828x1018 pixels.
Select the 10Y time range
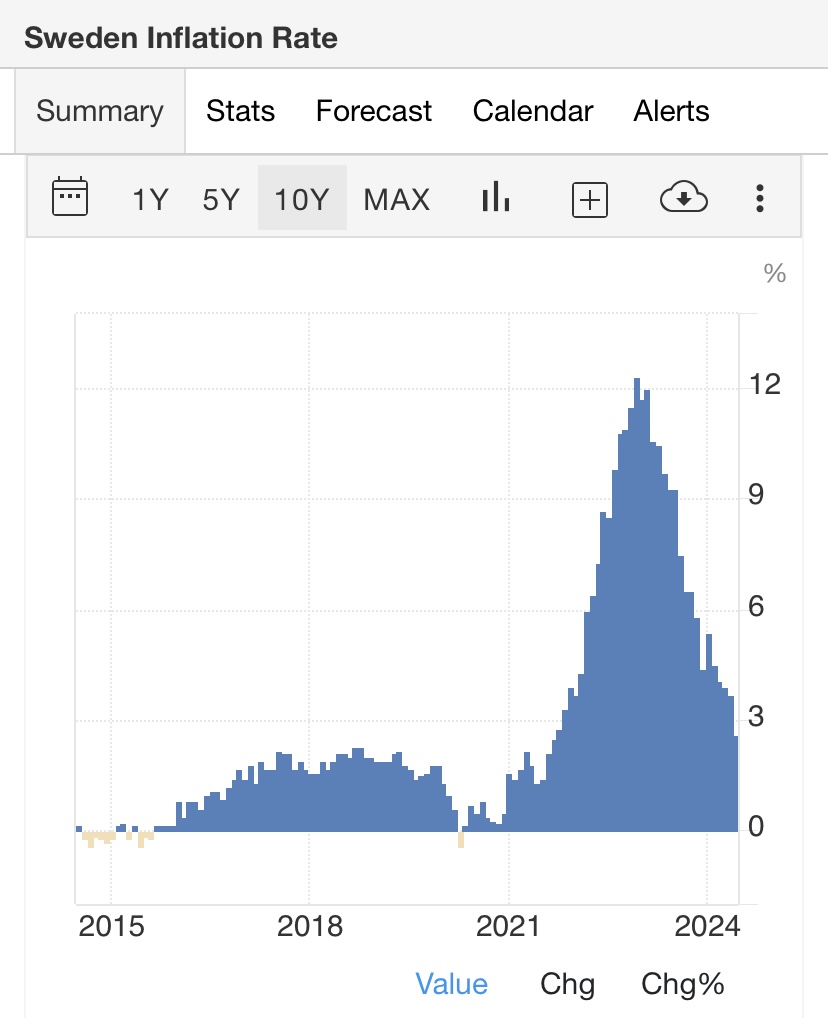[302, 199]
